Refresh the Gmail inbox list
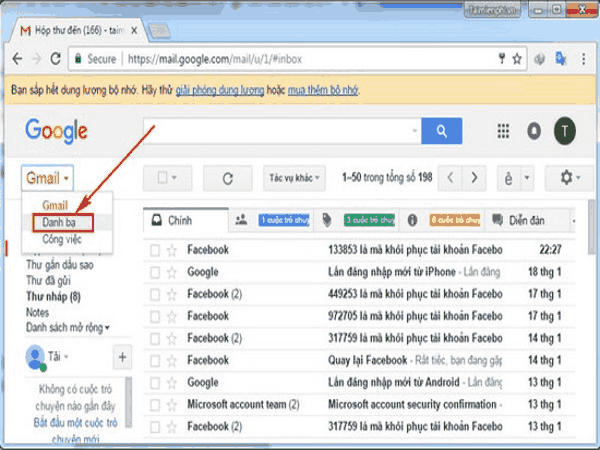This screenshot has height=450, width=600. (228, 178)
